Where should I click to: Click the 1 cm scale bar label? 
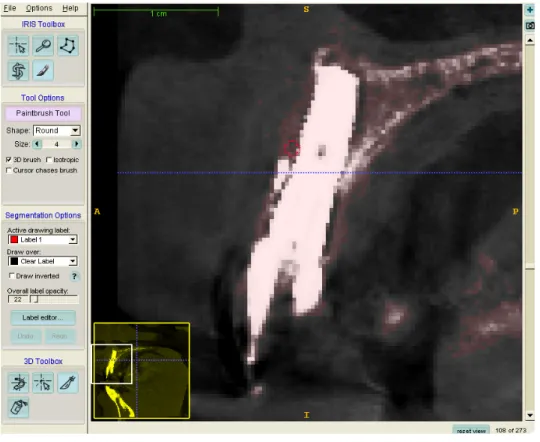(x=158, y=14)
